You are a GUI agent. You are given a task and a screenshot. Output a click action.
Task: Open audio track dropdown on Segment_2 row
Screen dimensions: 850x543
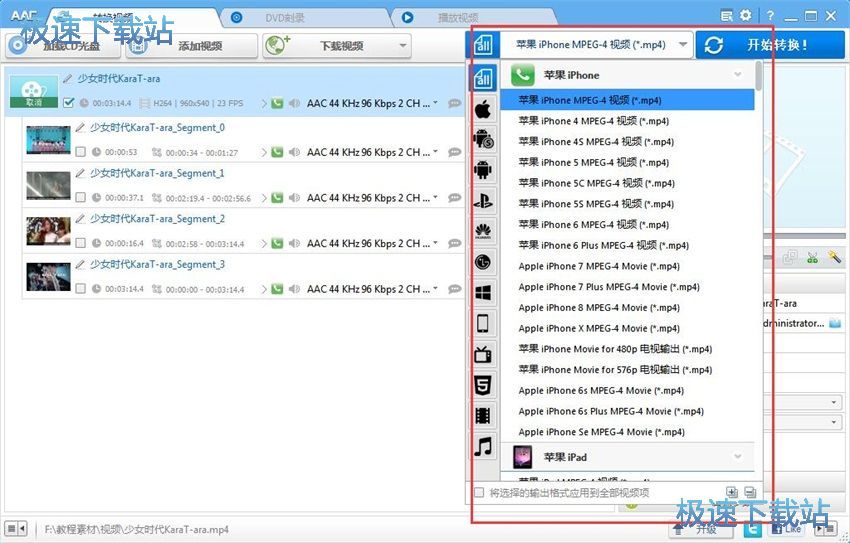coord(435,243)
